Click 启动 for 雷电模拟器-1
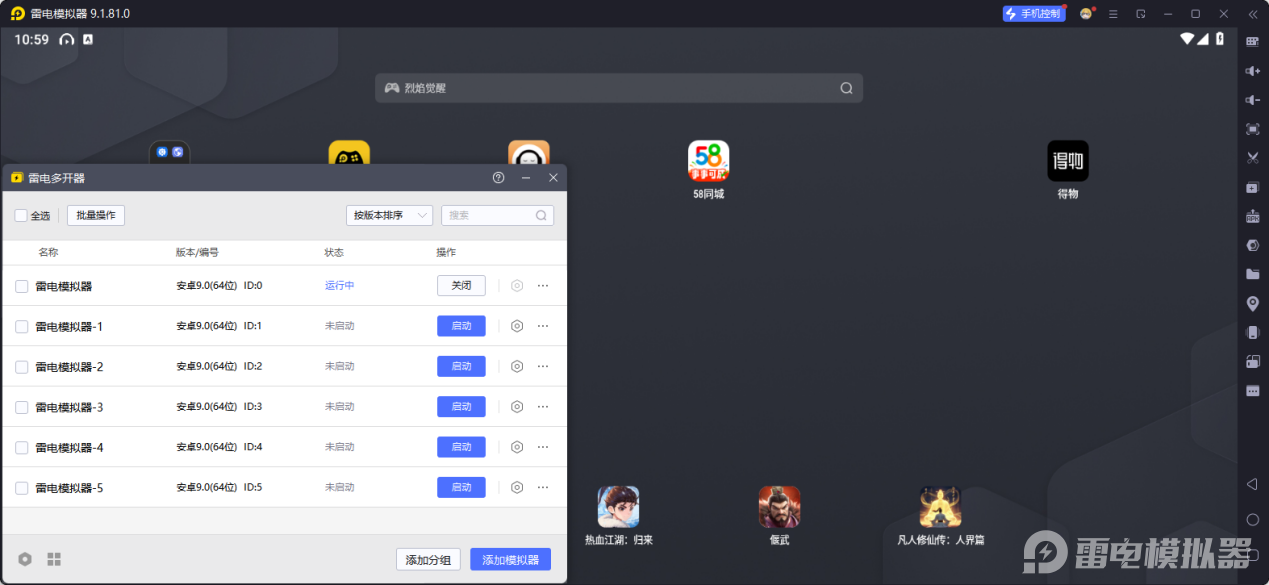This screenshot has width=1269, height=585. point(461,326)
